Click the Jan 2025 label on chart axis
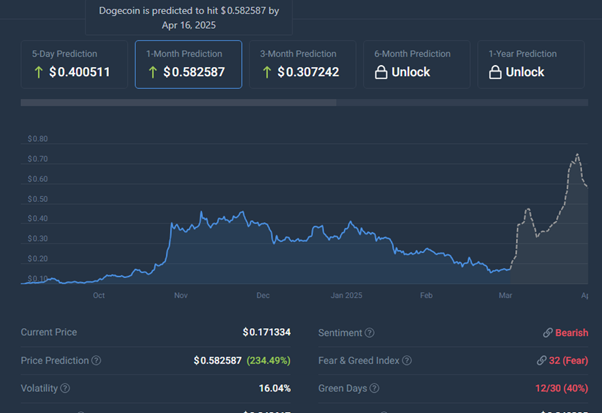This screenshot has width=602, height=413. (346, 295)
